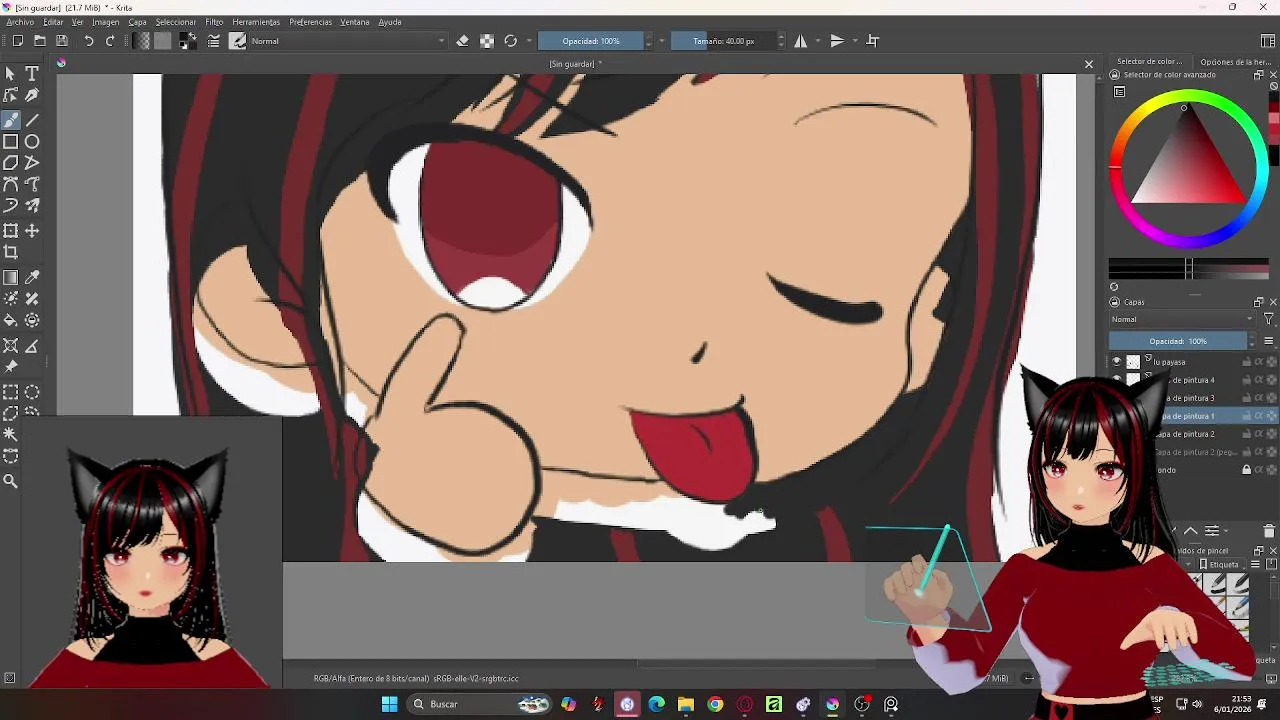Select the Calligraphy tool
The height and width of the screenshot is (720, 1280).
(x=32, y=96)
